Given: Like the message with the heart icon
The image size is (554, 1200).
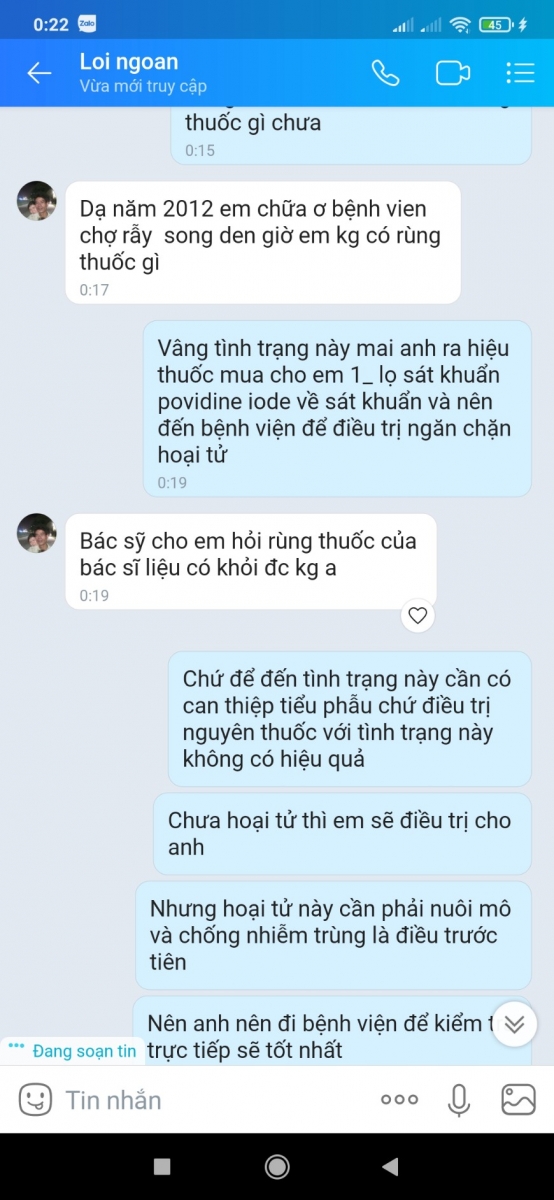Looking at the screenshot, I should [x=418, y=615].
